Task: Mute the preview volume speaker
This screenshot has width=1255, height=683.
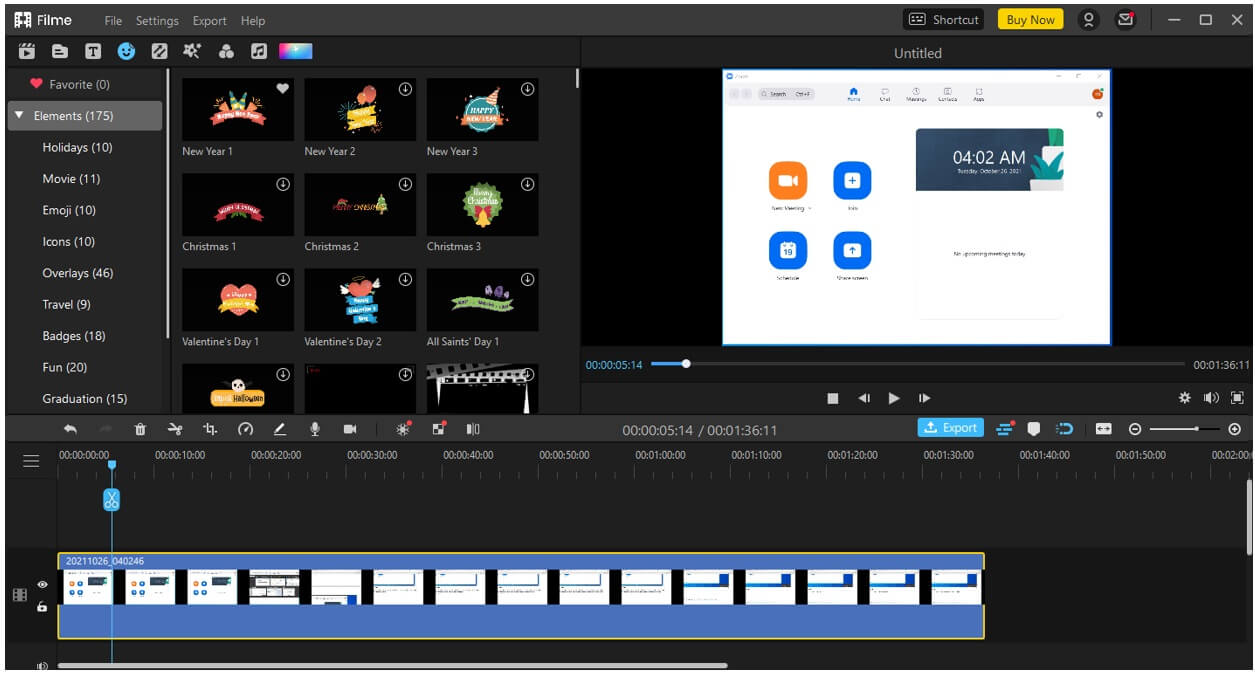Action: pos(1211,398)
